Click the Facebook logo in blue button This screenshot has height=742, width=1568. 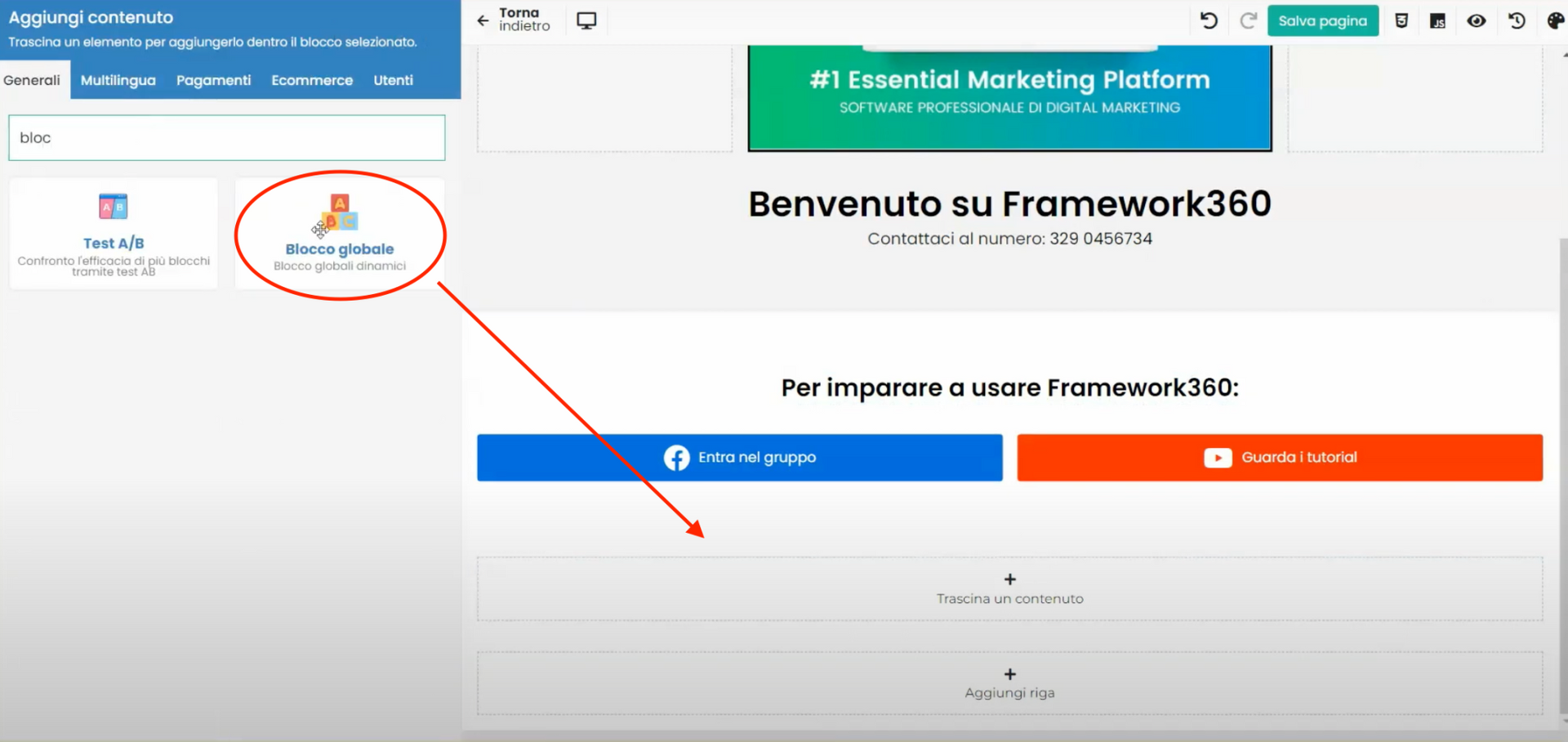676,458
